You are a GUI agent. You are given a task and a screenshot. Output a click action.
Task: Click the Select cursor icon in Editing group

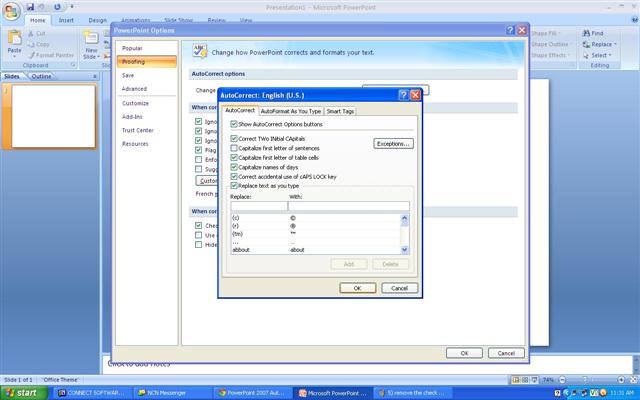click(586, 55)
